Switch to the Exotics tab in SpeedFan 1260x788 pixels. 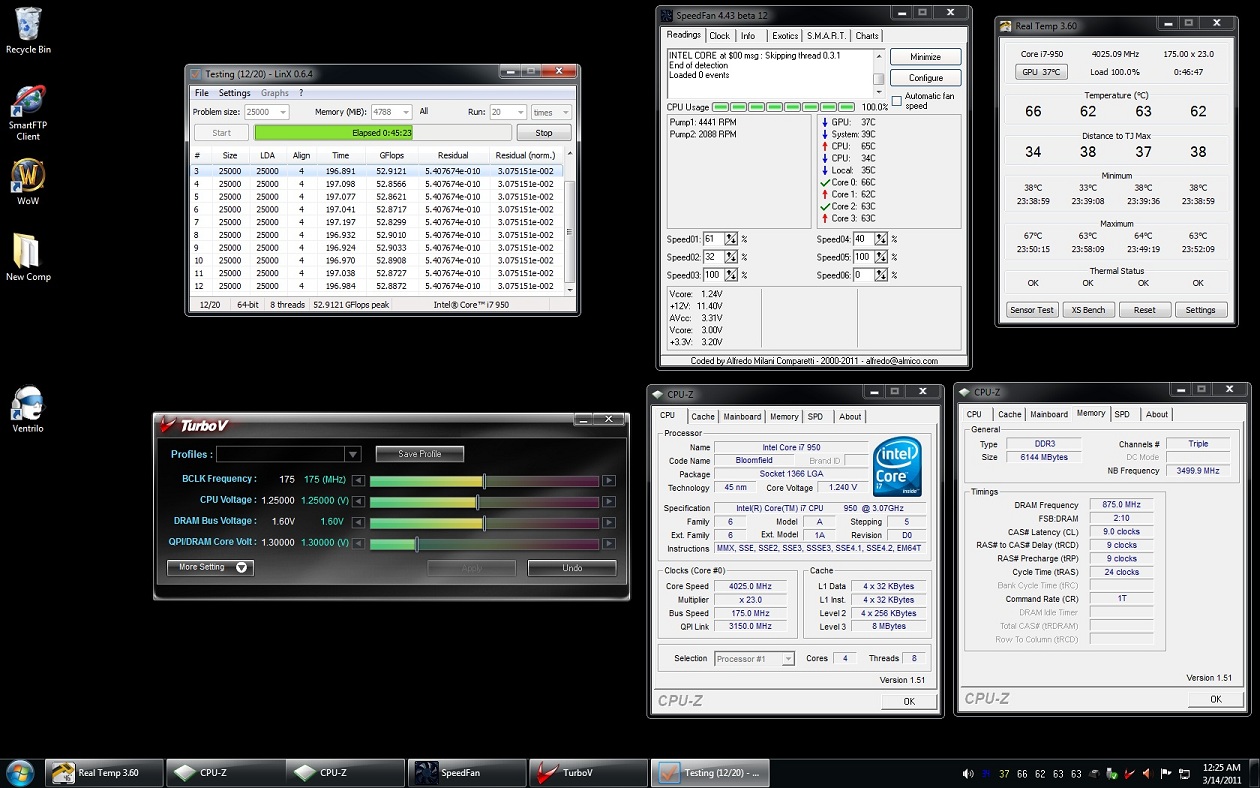pyautogui.click(x=785, y=36)
